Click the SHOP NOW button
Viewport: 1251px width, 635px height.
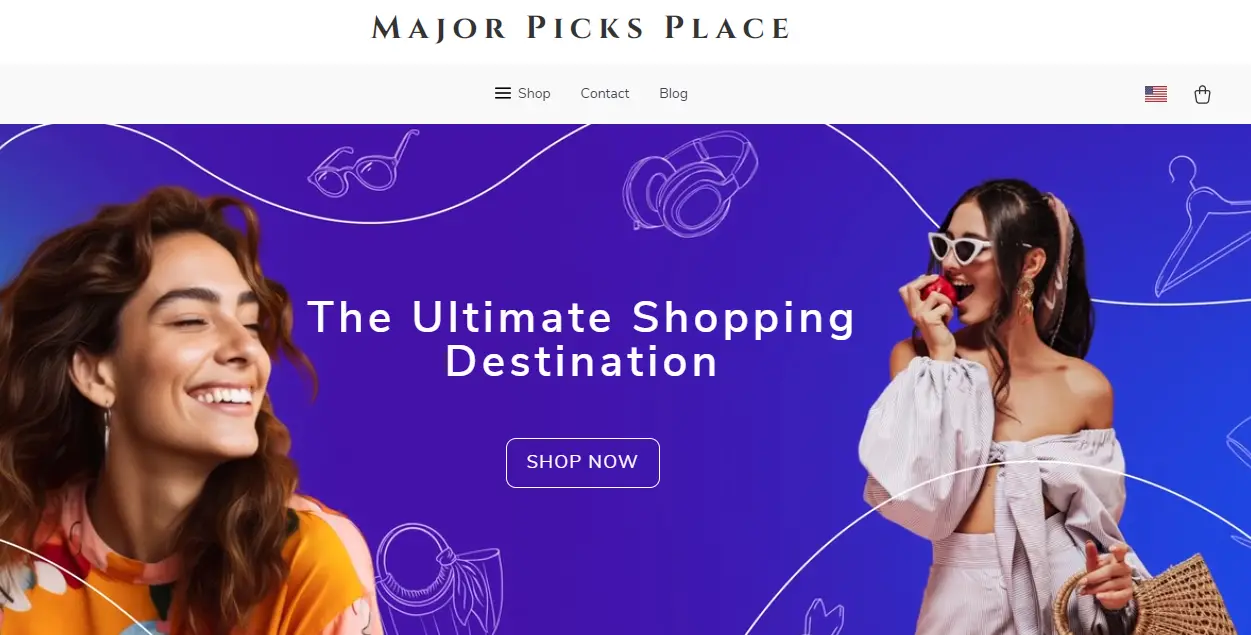pyautogui.click(x=582, y=462)
